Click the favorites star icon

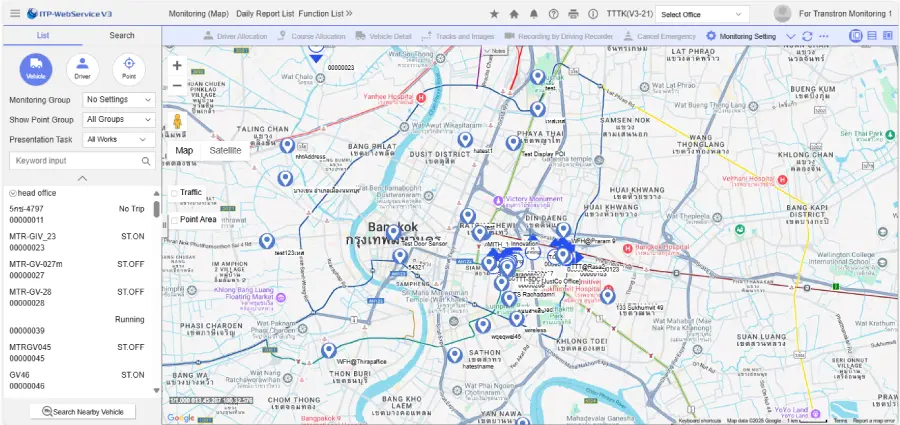pyautogui.click(x=494, y=14)
